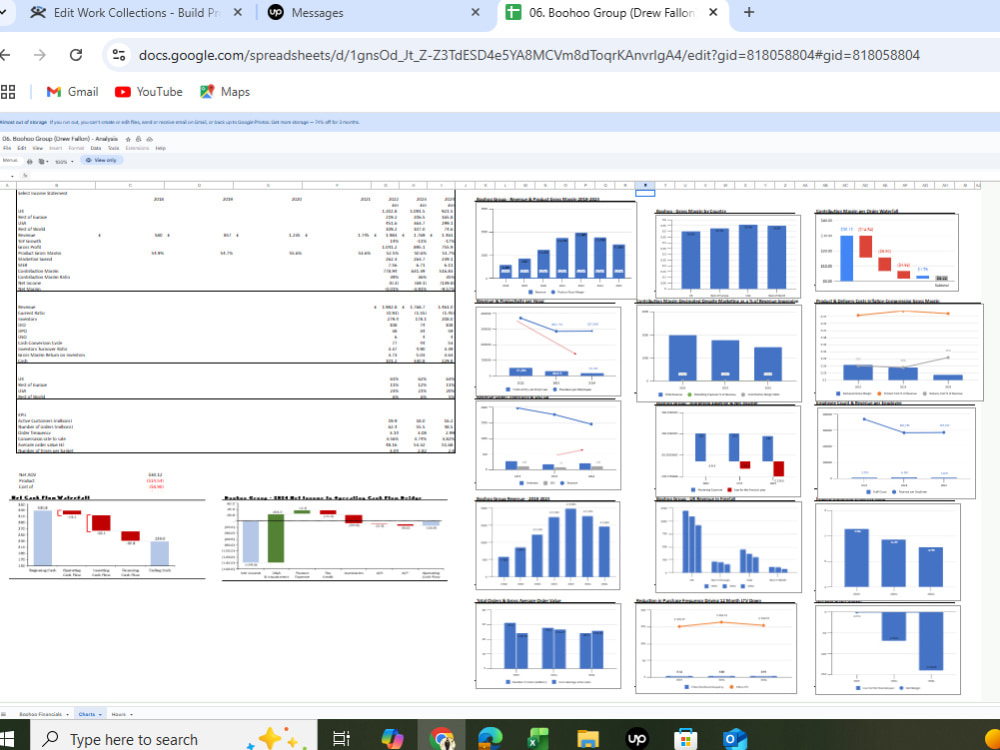Click the selected cell in column S
This screenshot has width=1000, height=750.
pyautogui.click(x=645, y=193)
